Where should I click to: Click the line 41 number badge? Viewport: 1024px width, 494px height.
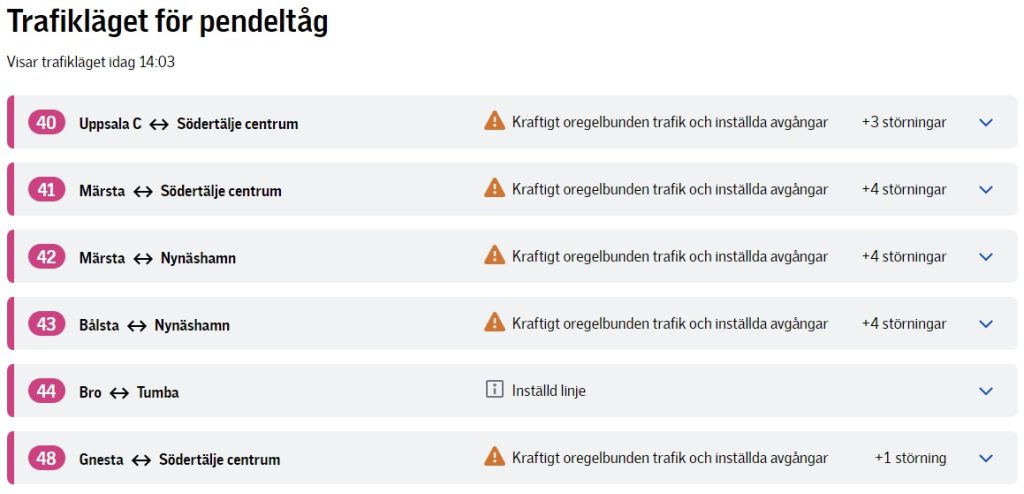tap(46, 190)
